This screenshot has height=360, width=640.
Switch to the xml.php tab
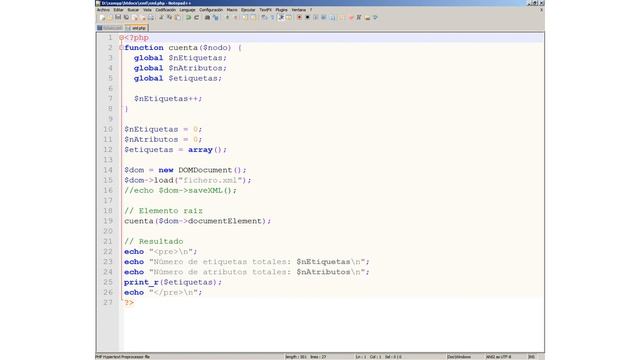[x=137, y=28]
